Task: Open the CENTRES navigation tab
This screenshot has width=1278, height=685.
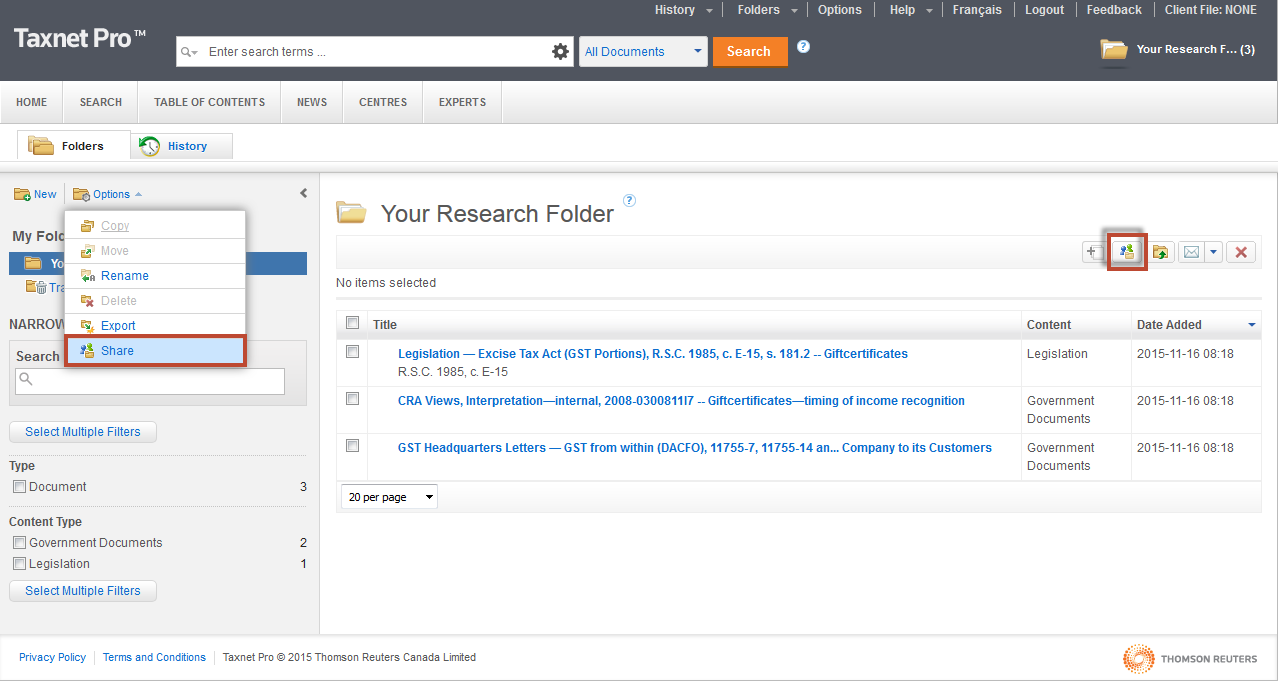Action: tap(383, 102)
